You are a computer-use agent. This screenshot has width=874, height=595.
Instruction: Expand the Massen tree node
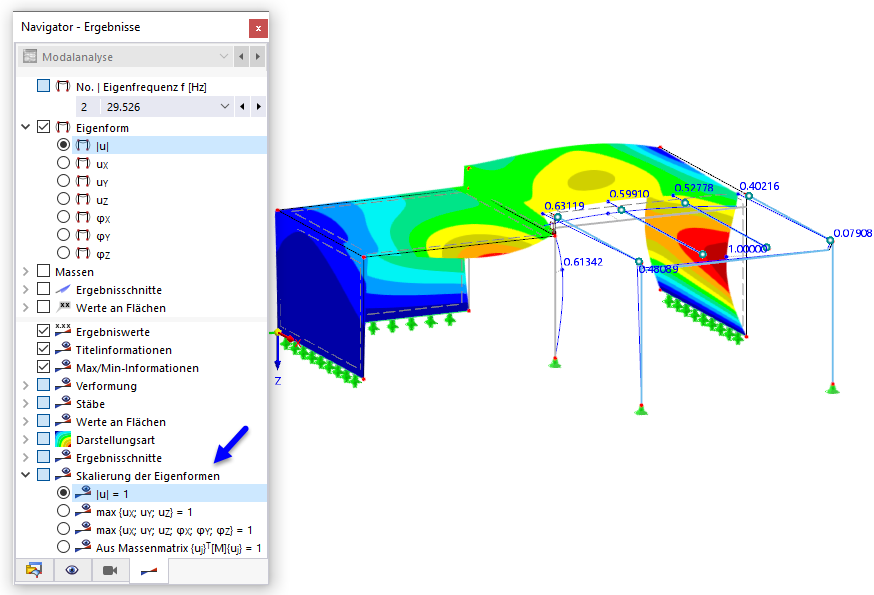(x=26, y=272)
